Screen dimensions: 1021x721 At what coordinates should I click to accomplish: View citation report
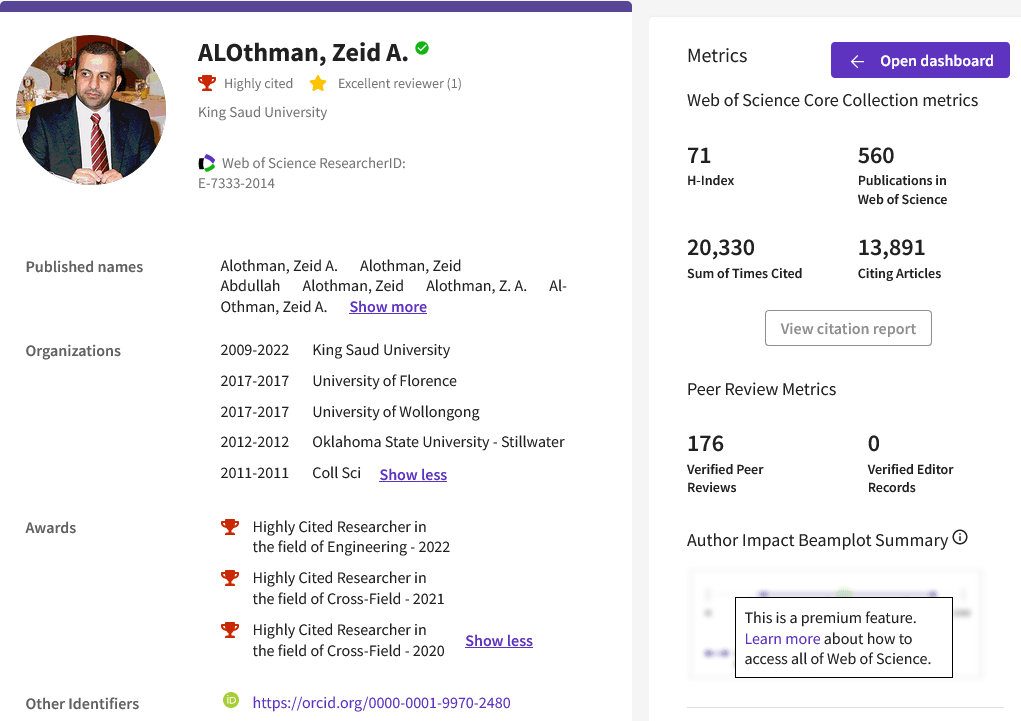coord(848,329)
